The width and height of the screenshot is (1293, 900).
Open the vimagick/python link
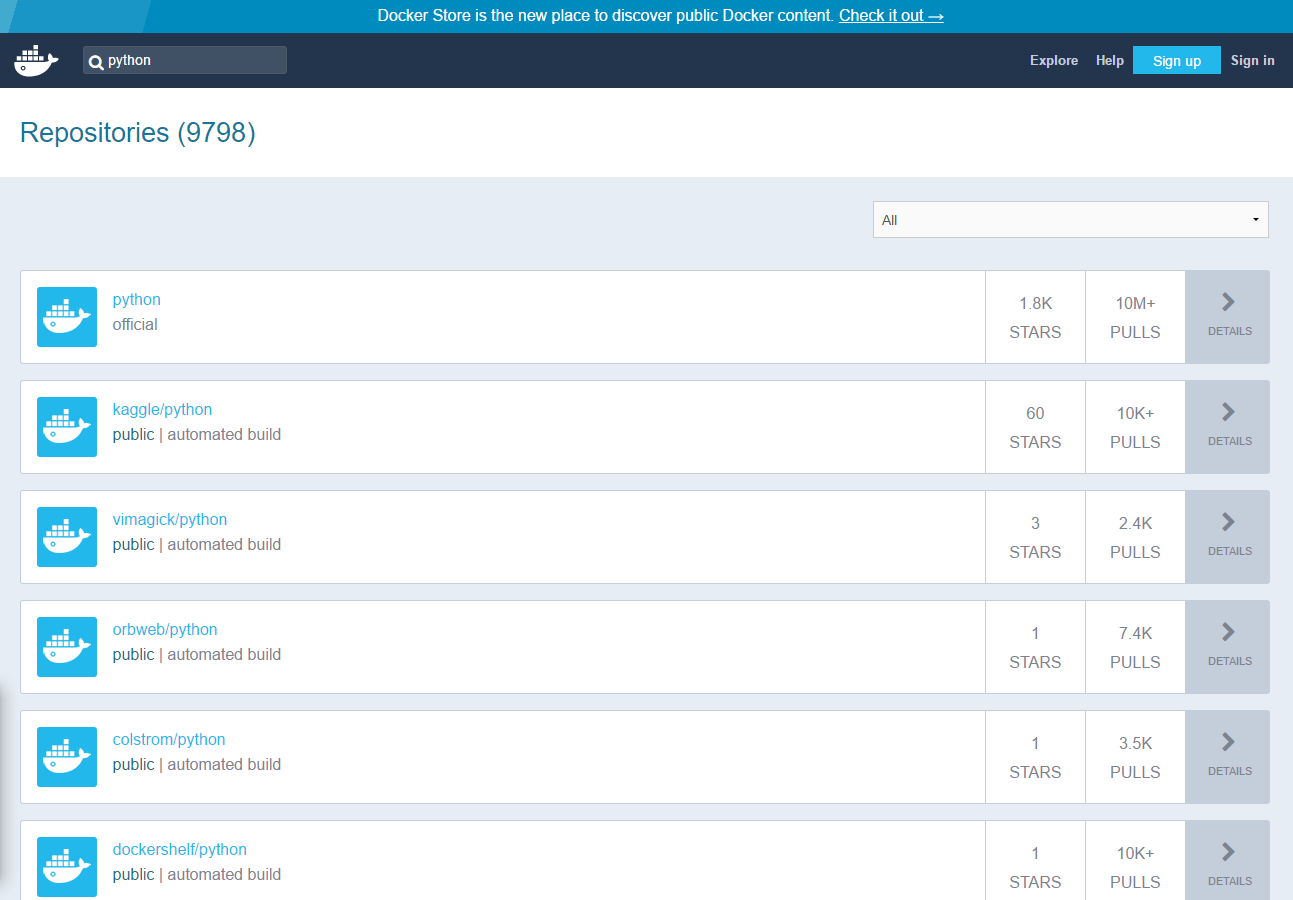pyautogui.click(x=170, y=520)
